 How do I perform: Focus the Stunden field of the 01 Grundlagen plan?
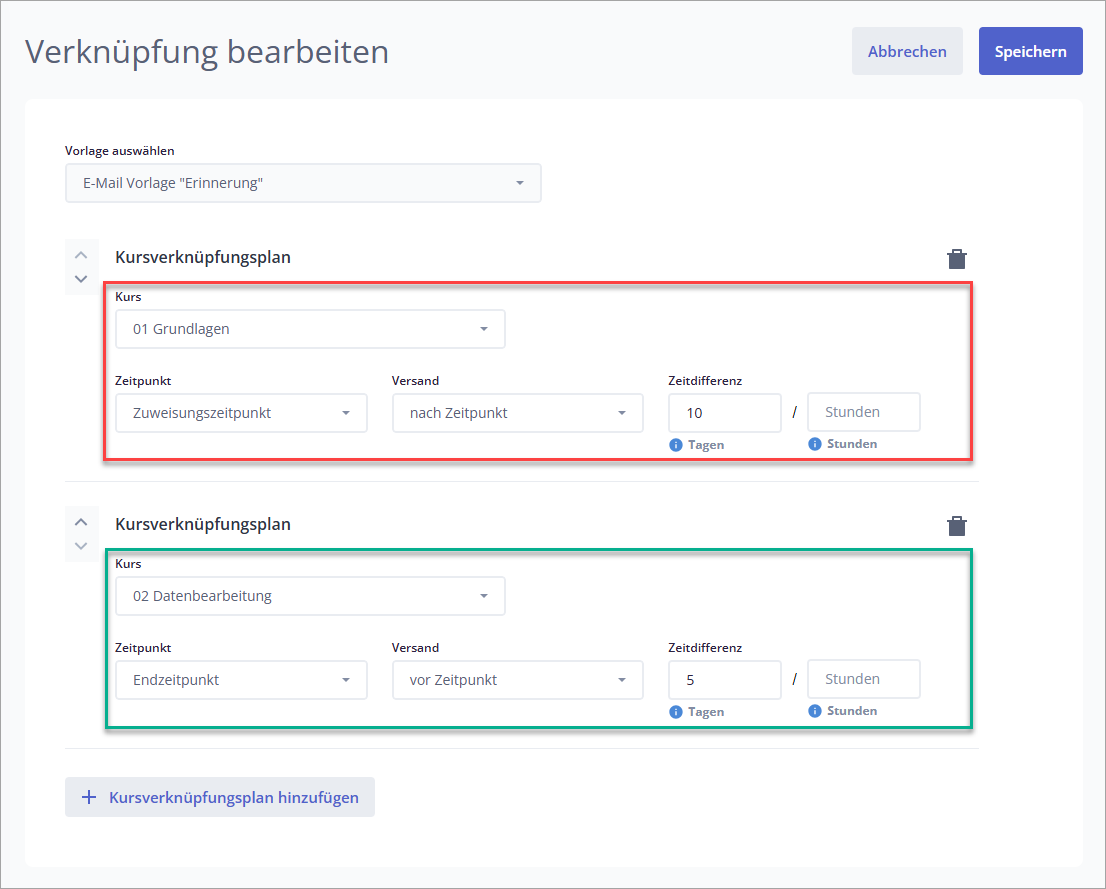click(x=864, y=412)
